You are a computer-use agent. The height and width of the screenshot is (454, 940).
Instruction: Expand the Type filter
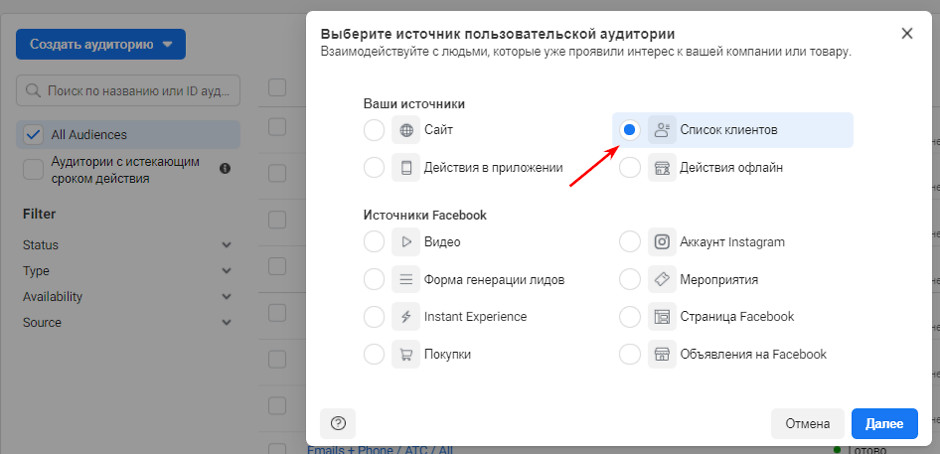tap(226, 271)
